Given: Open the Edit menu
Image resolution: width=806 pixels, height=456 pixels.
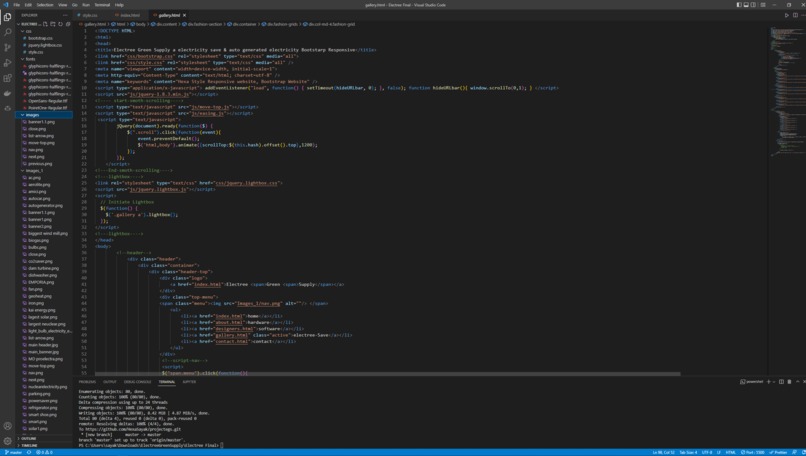Looking at the screenshot, I should click(28, 5).
